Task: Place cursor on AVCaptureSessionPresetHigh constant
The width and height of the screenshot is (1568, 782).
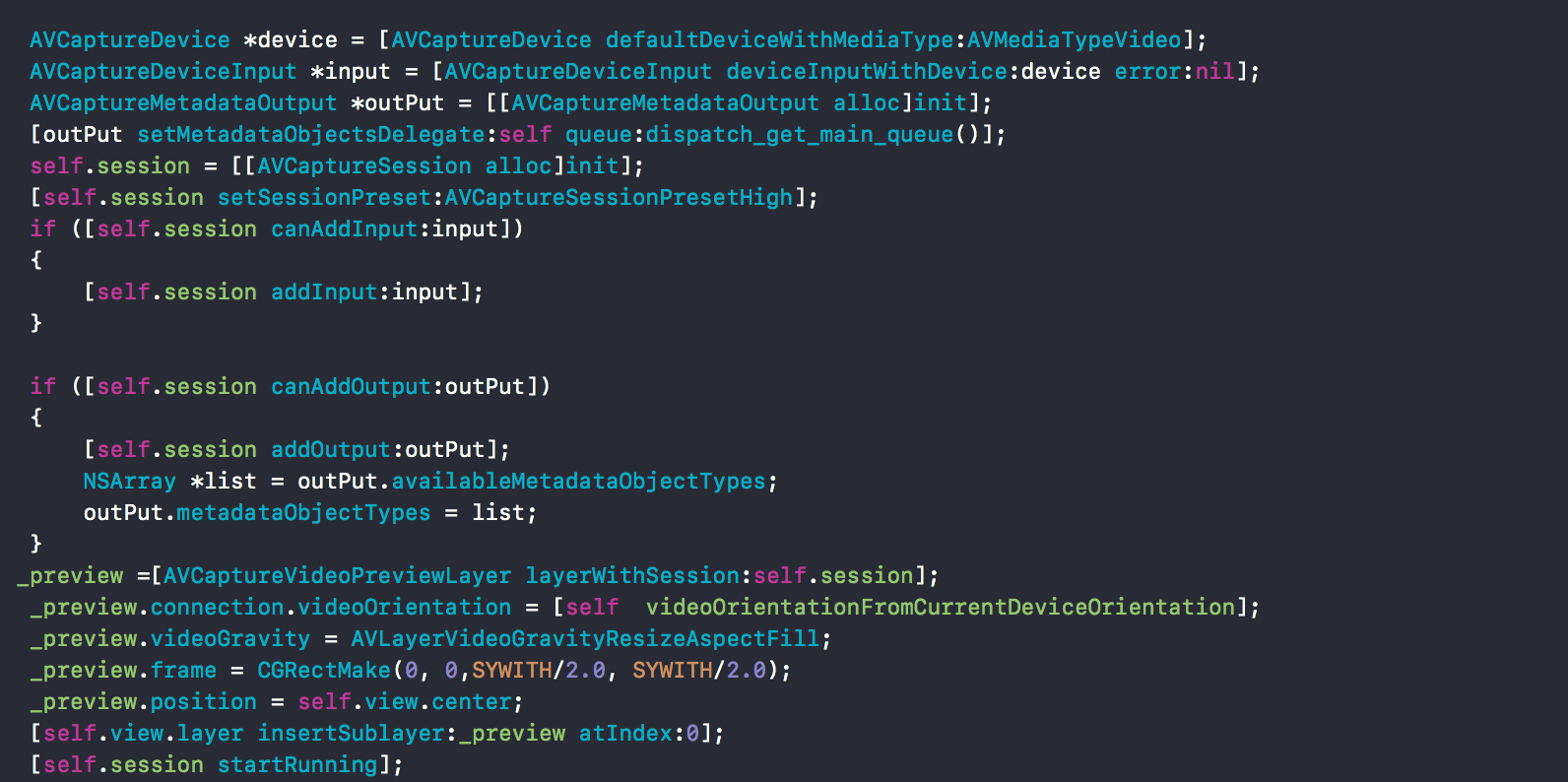Action: tap(619, 198)
